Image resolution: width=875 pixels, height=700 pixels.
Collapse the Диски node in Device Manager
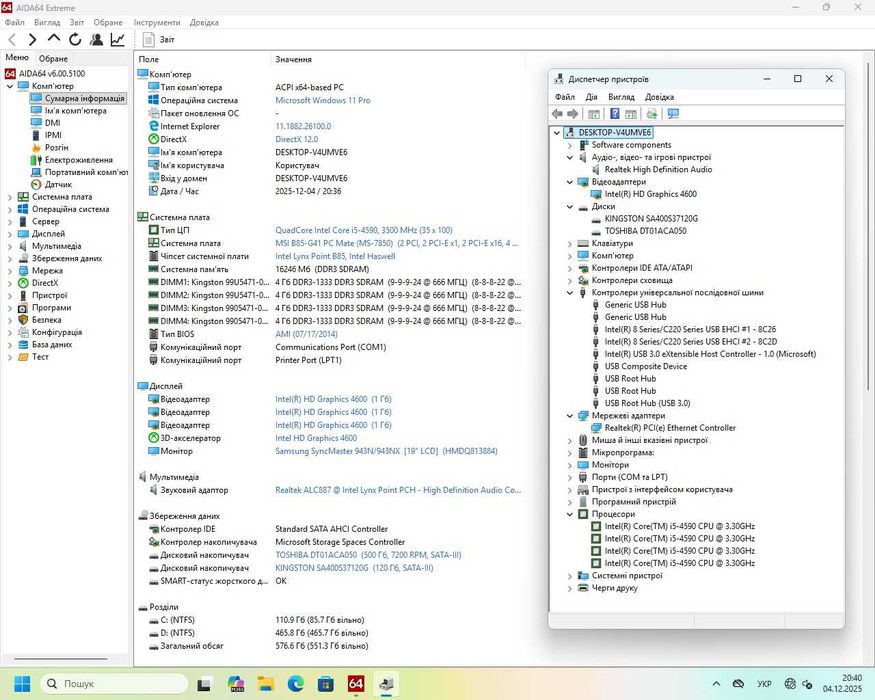570,207
